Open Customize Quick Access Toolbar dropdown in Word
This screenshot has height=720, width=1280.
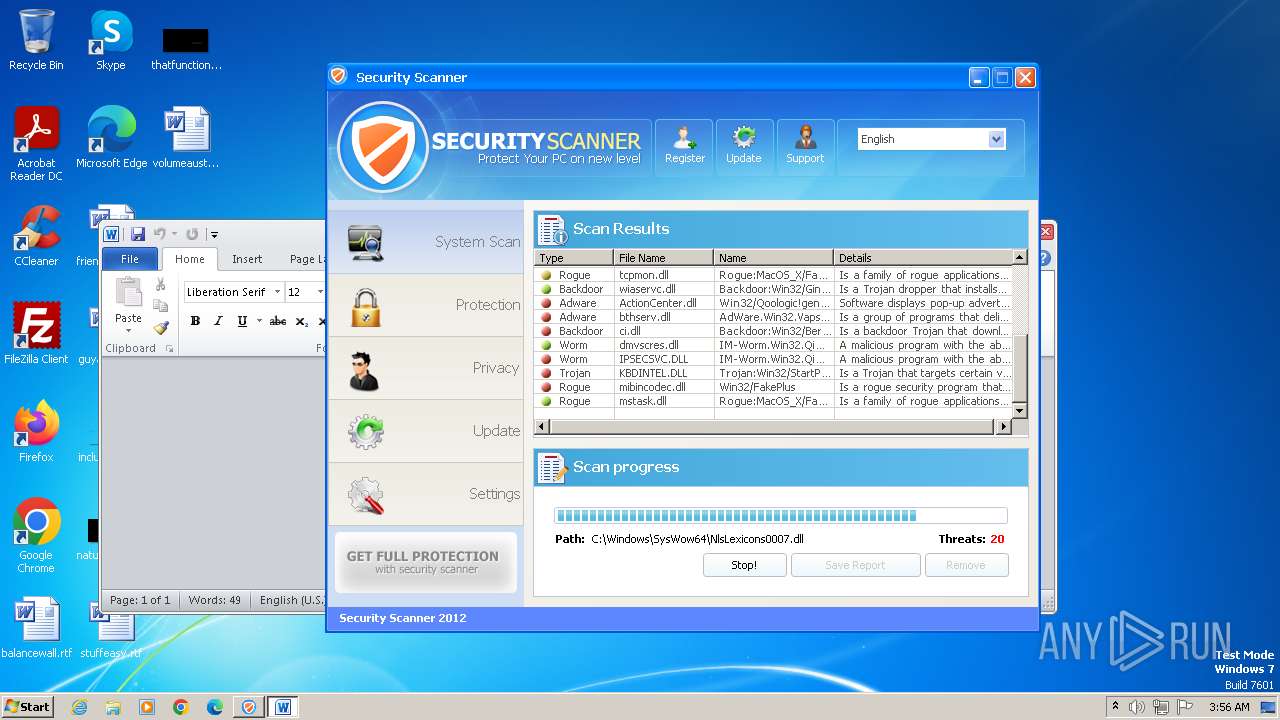coord(213,235)
